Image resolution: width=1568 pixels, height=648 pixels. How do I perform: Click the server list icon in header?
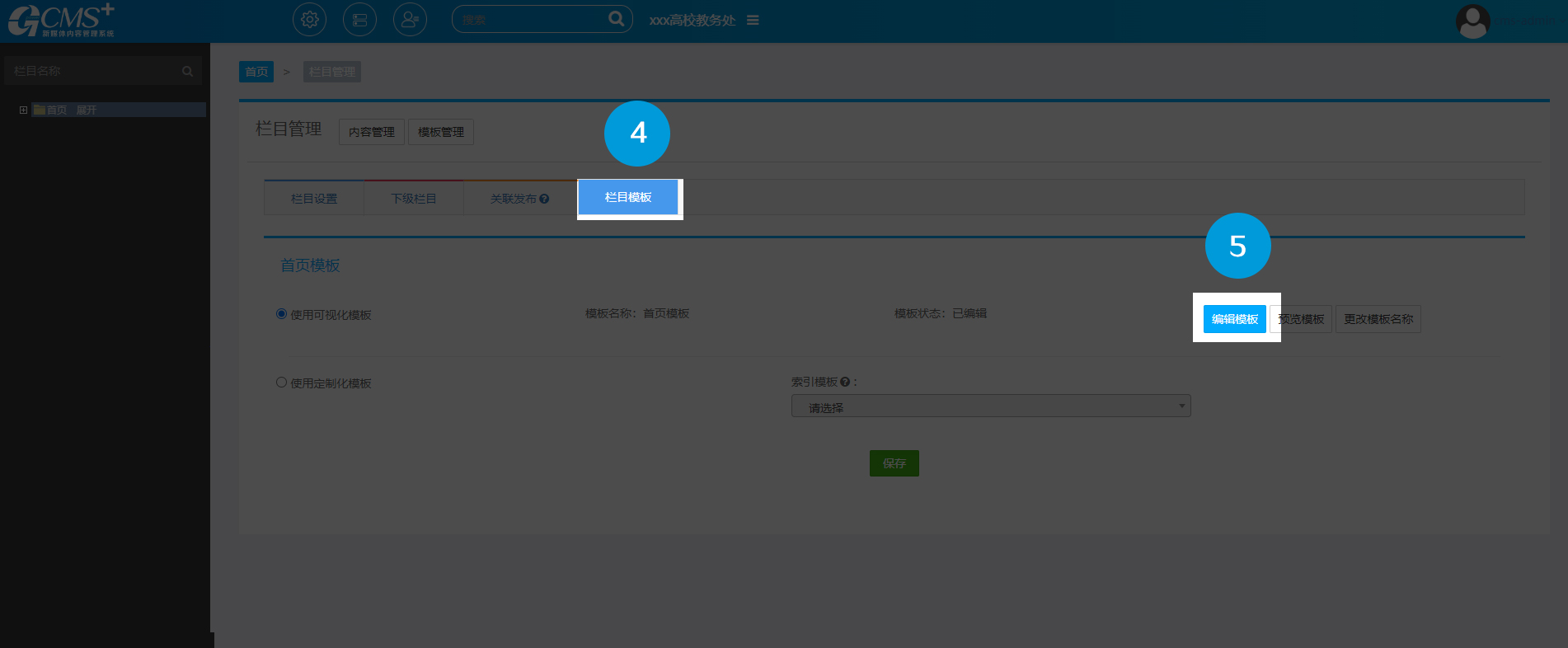coord(359,20)
